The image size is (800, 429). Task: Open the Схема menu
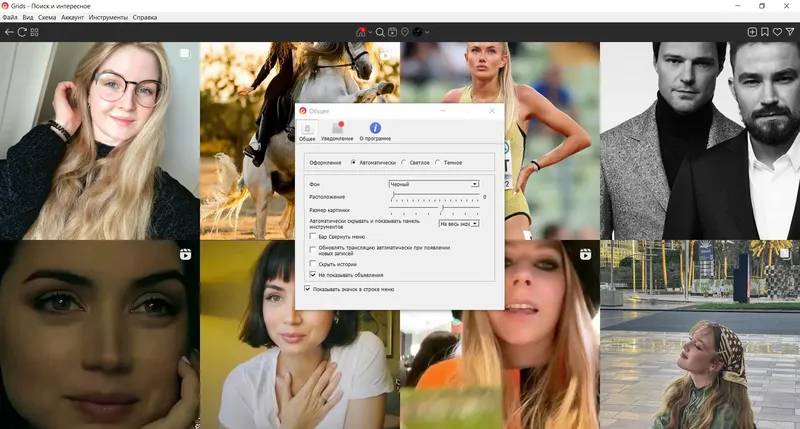tap(47, 17)
